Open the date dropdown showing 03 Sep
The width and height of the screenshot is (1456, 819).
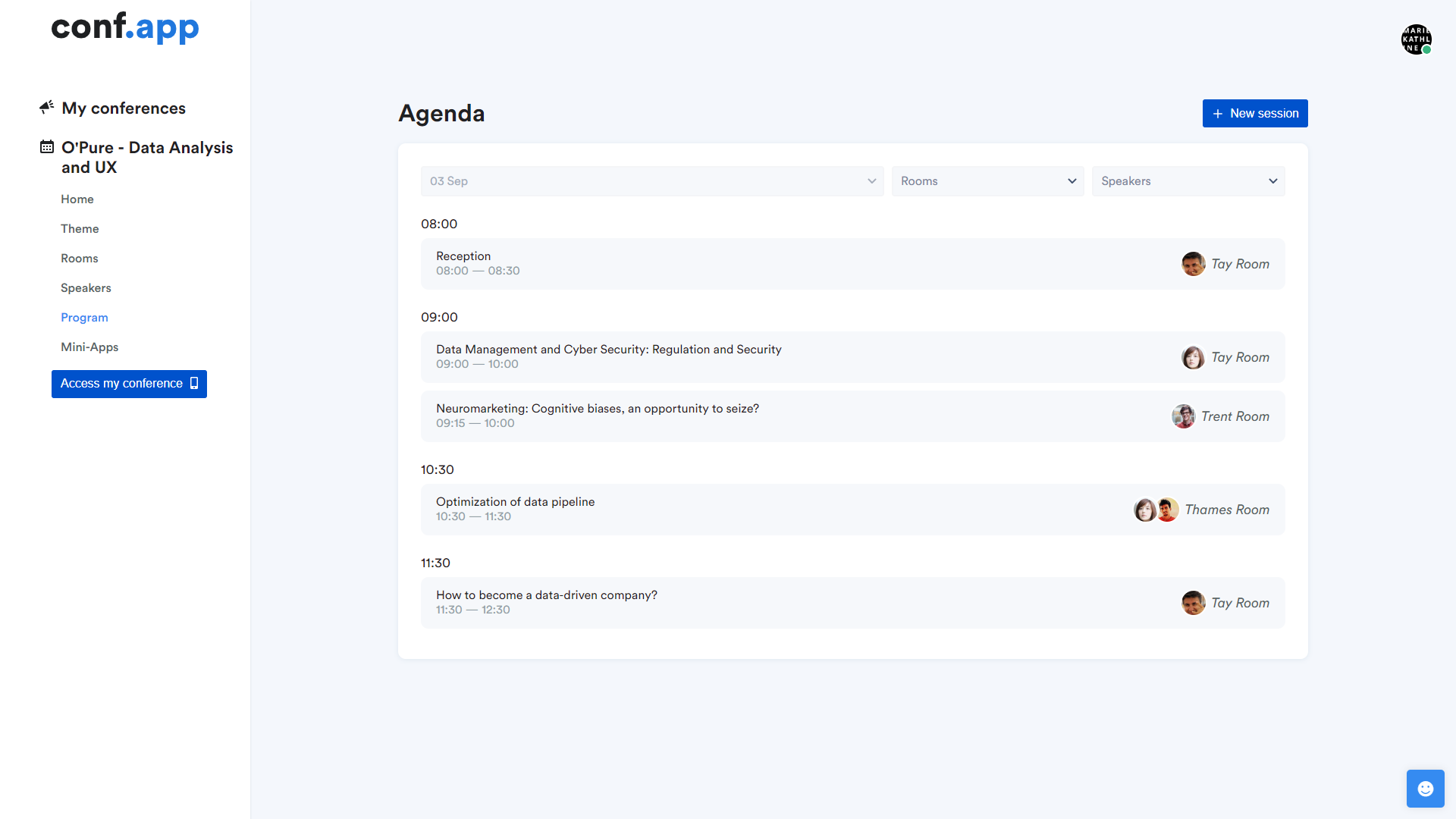[x=651, y=181]
